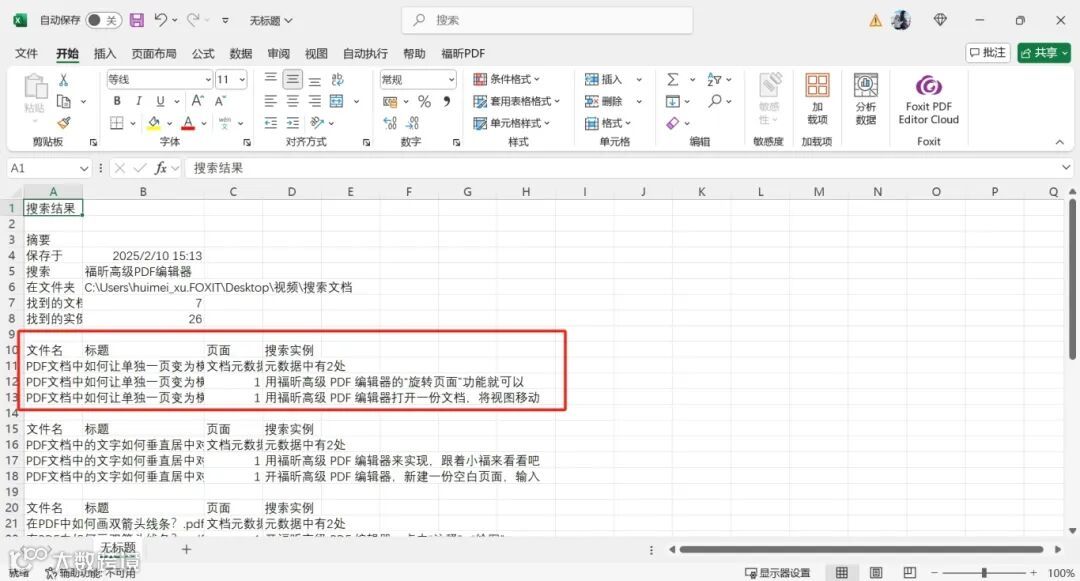The image size is (1080, 581).
Task: Click the find and select magnifier icon
Action: [715, 101]
